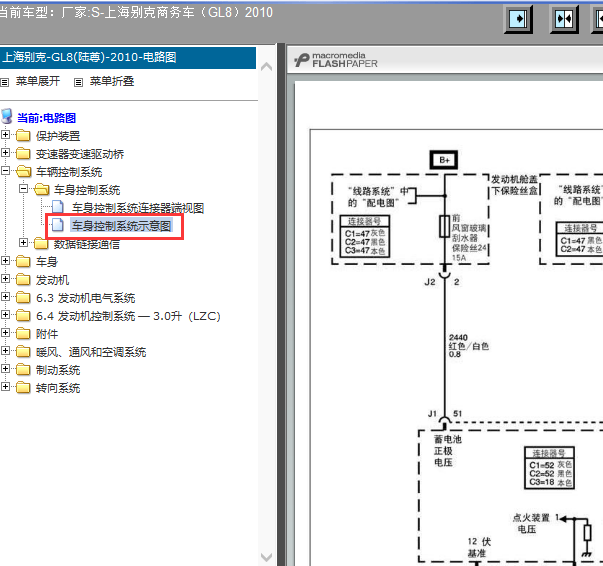Click the 菜单展开 link
Viewport: 603px width, 566px height.
click(38, 81)
